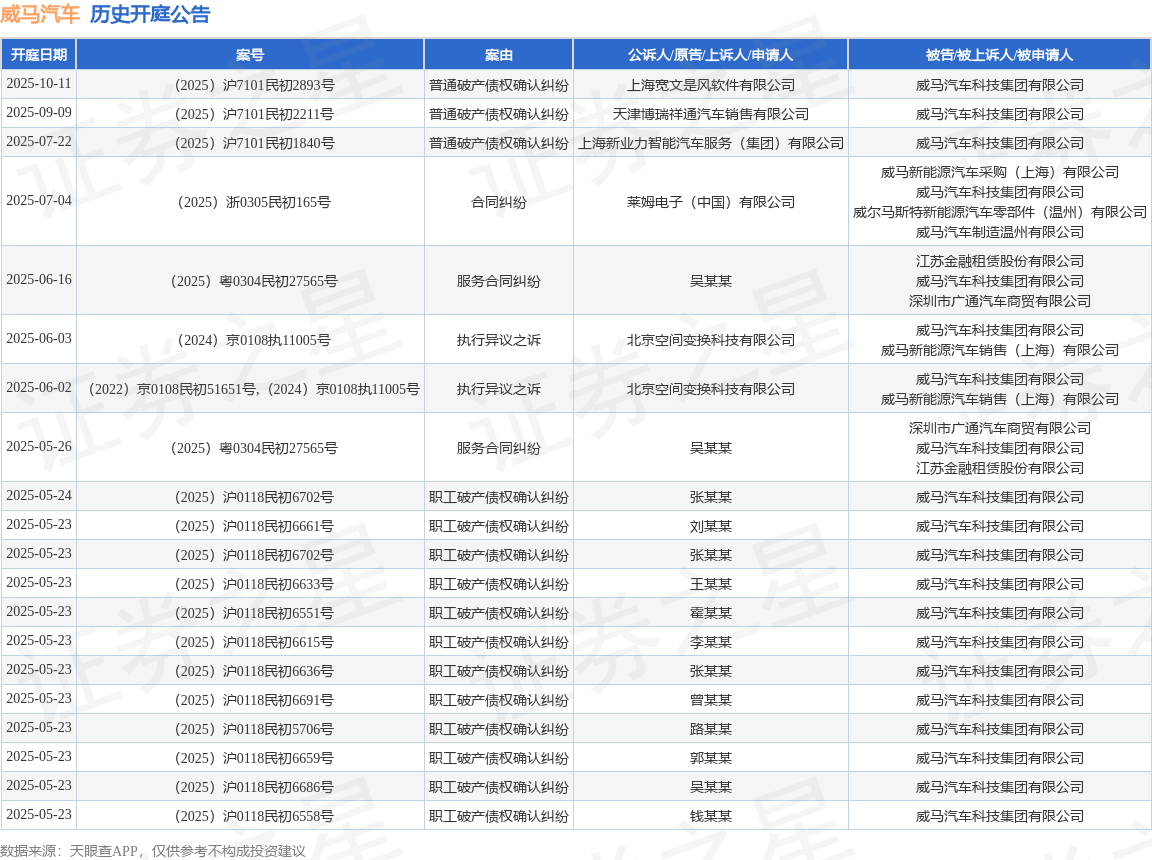The height and width of the screenshot is (860, 1152).
Task: Click plaintiff 天津博瑞祥通汽车销售有限公司
Action: click(x=710, y=114)
